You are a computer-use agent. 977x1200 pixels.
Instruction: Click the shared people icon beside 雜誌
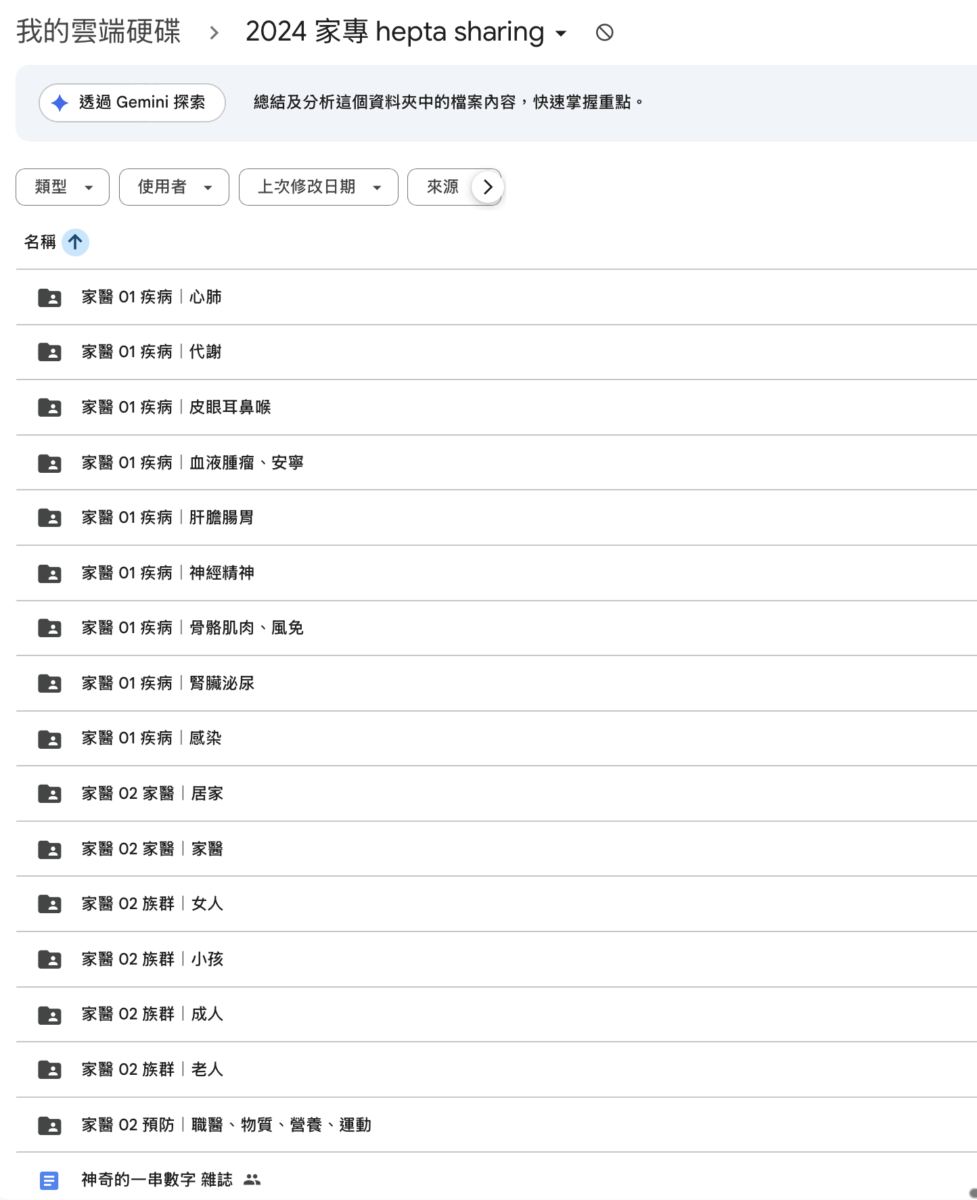click(x=252, y=1180)
